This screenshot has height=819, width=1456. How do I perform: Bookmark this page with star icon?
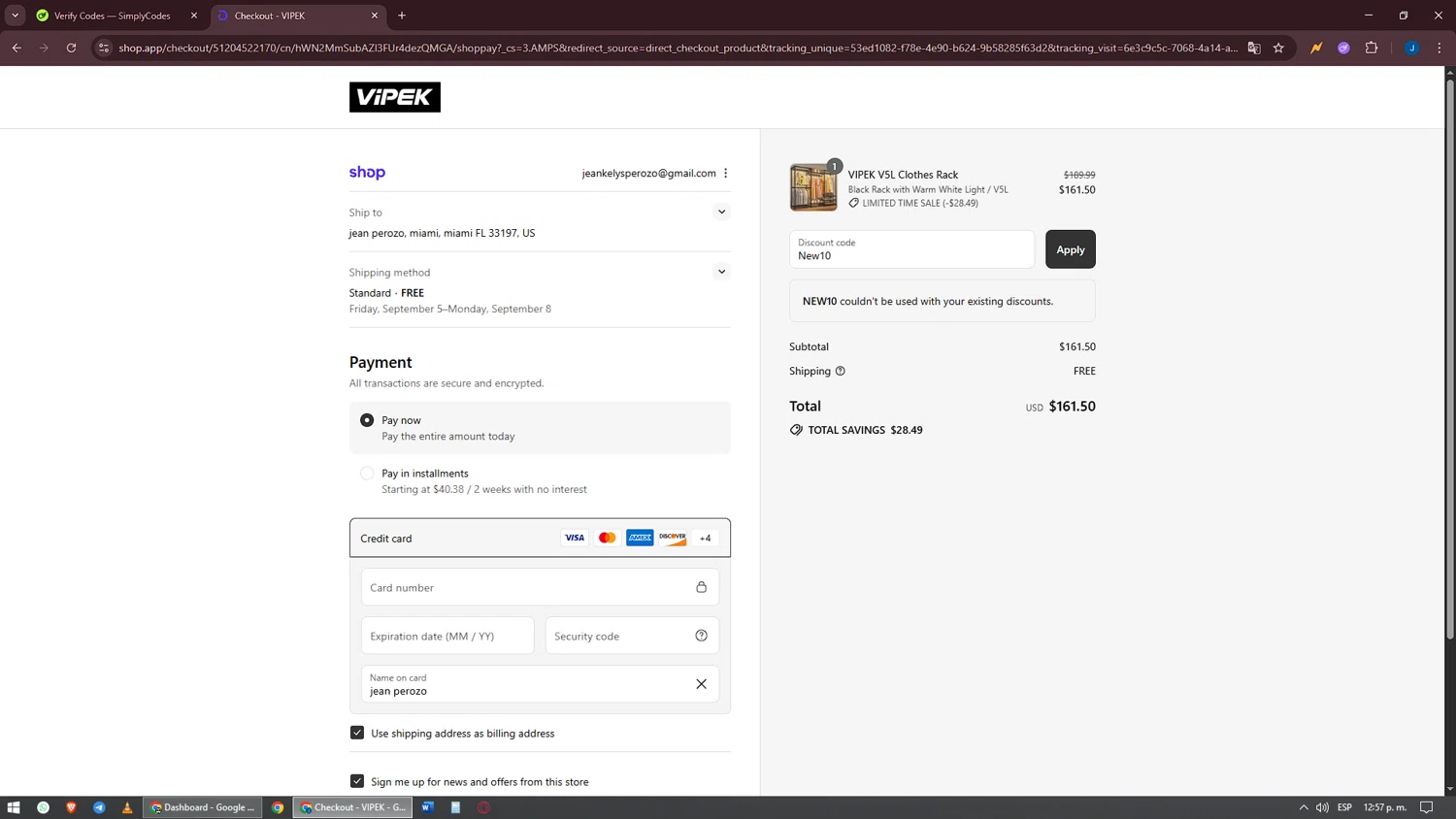[x=1278, y=48]
